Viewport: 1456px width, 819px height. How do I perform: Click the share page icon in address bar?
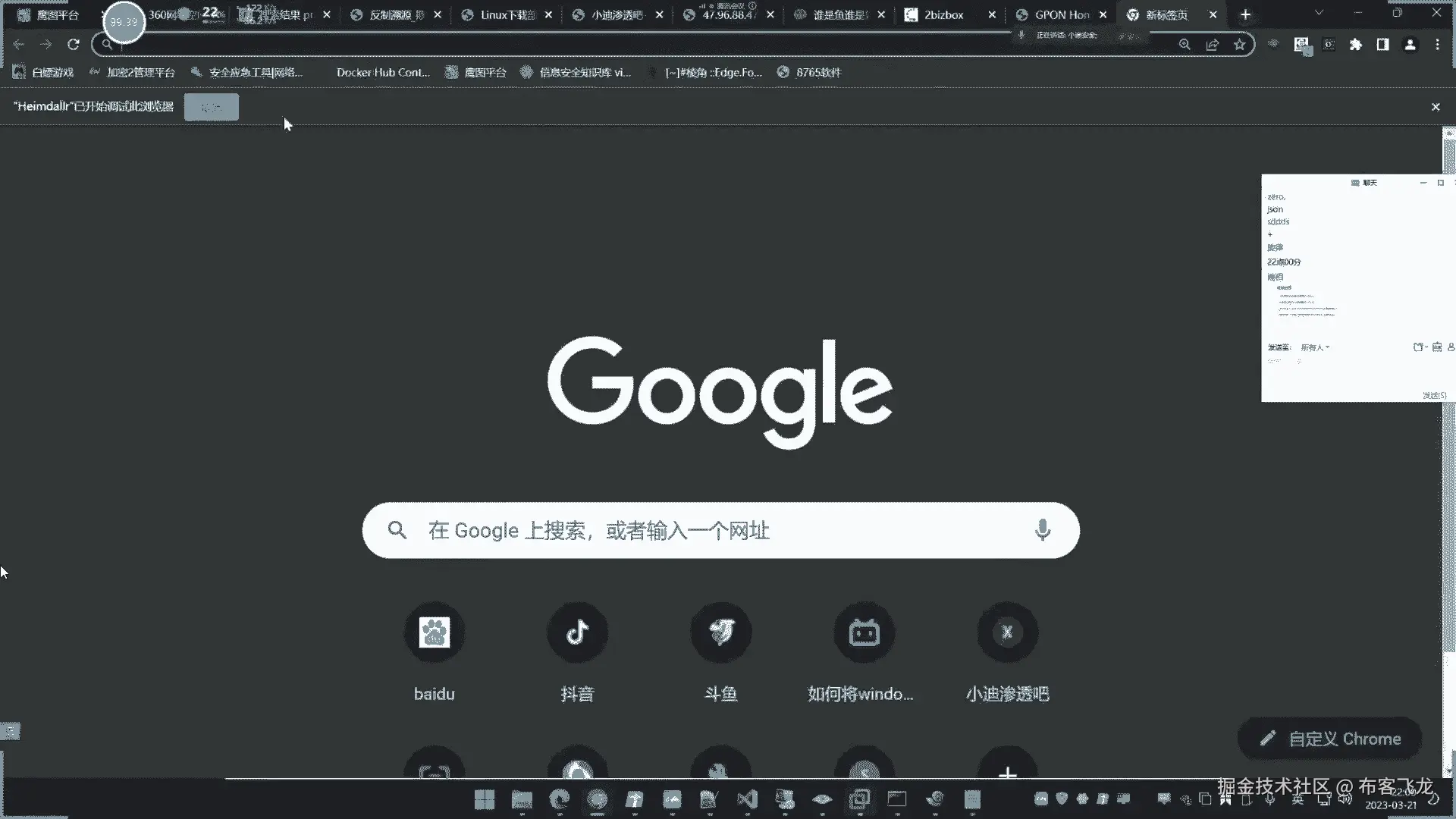(1213, 45)
